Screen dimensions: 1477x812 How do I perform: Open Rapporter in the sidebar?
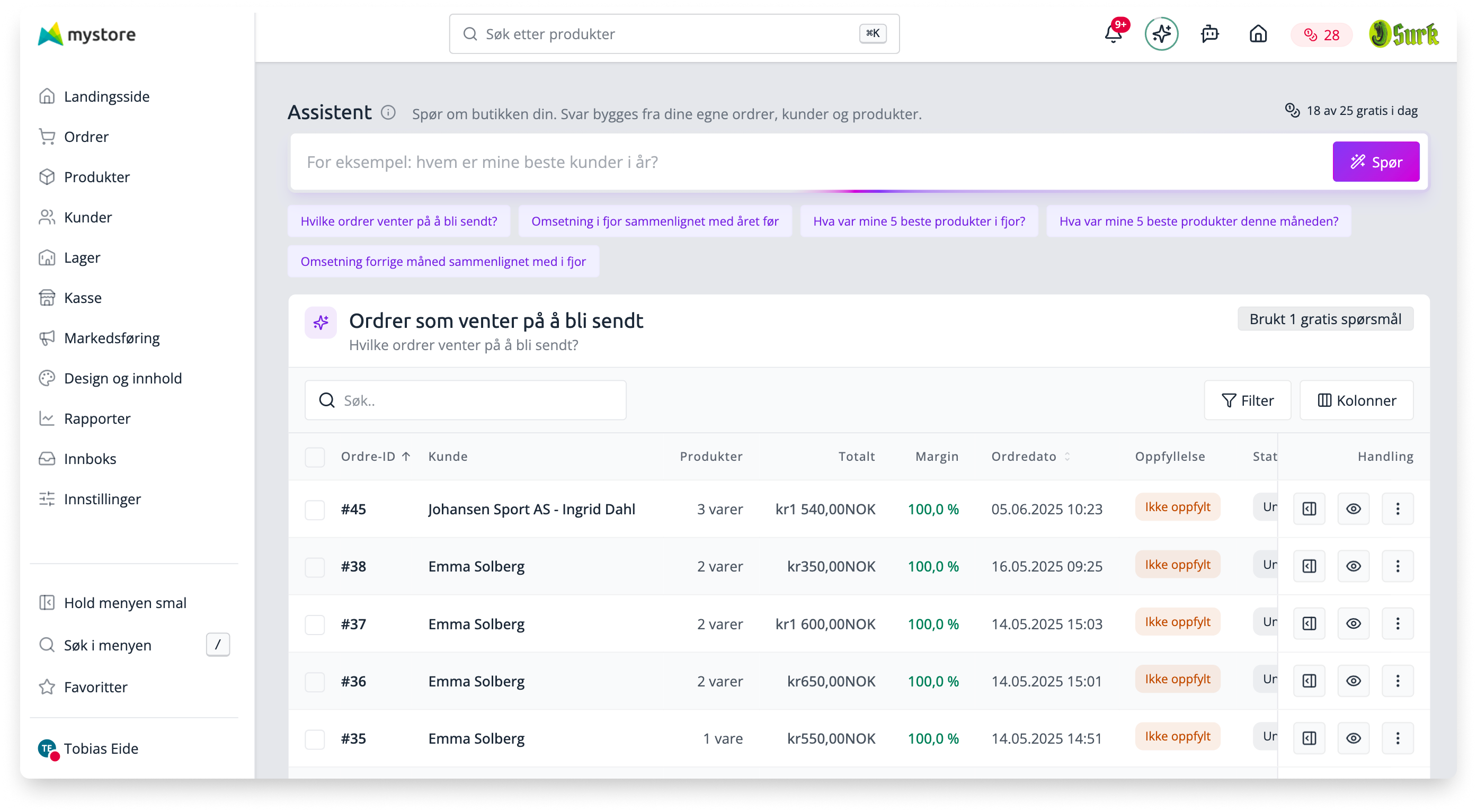(97, 418)
